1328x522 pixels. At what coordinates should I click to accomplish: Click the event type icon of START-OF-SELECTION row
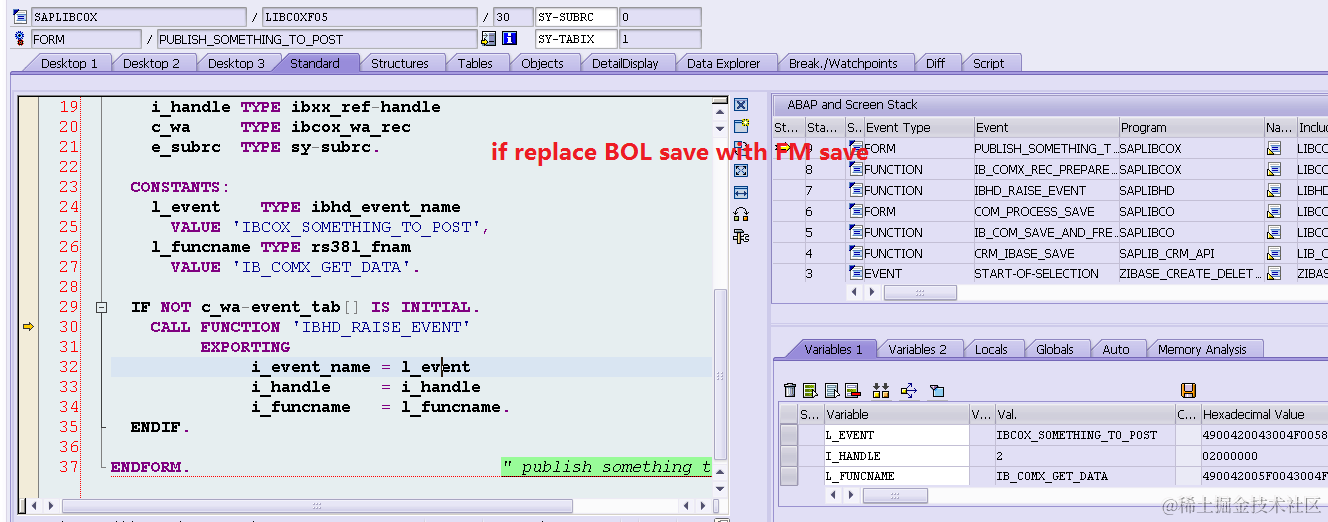pyautogui.click(x=856, y=273)
